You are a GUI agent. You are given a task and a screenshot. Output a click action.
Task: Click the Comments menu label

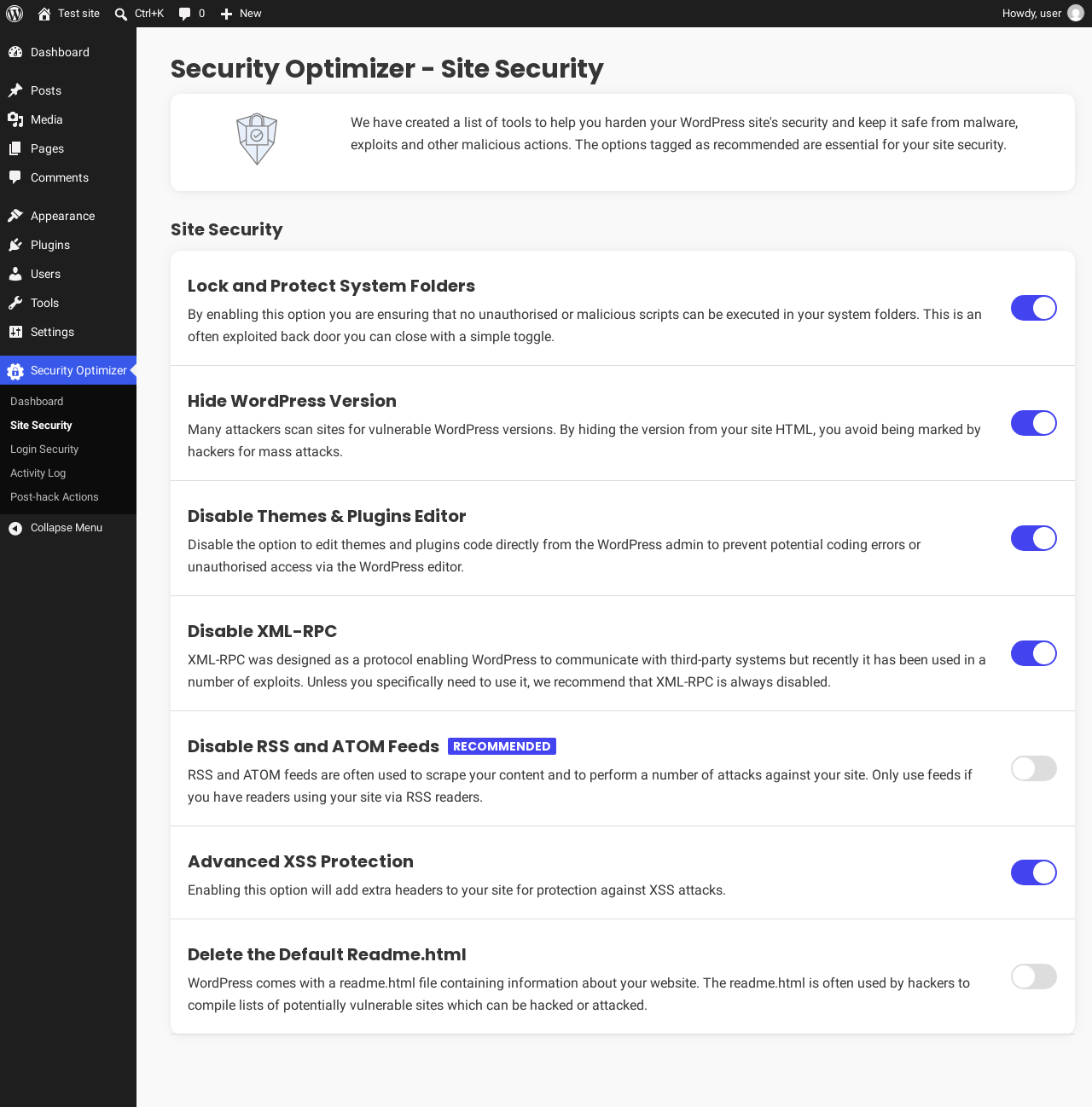pyautogui.click(x=60, y=177)
